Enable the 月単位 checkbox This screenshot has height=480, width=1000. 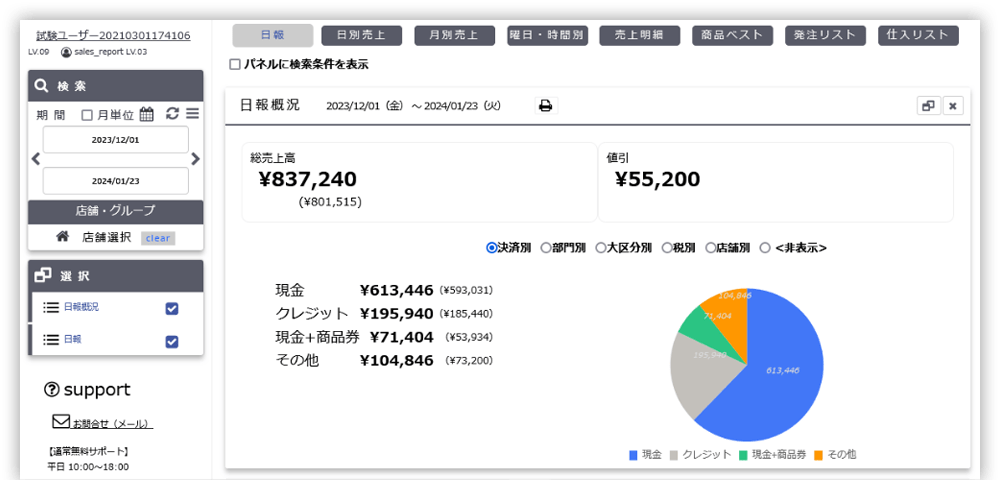tap(87, 115)
